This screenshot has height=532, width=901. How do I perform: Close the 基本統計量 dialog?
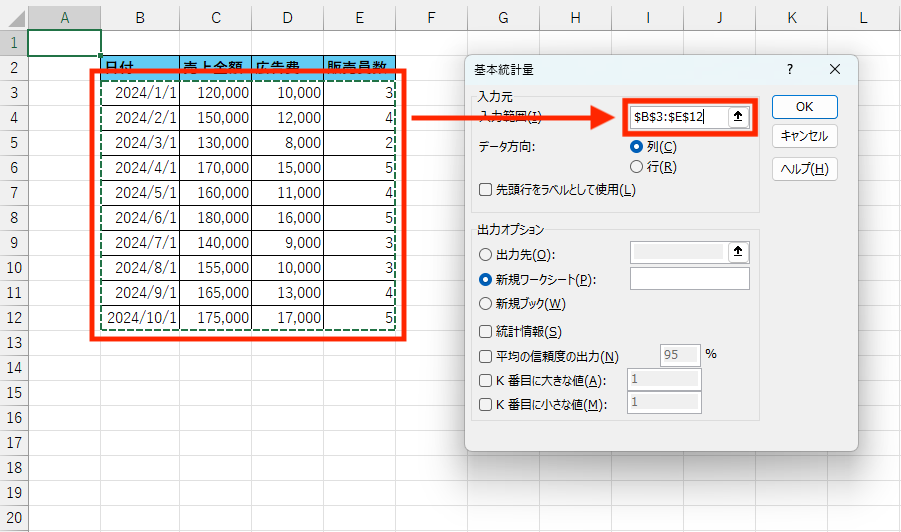click(x=835, y=70)
